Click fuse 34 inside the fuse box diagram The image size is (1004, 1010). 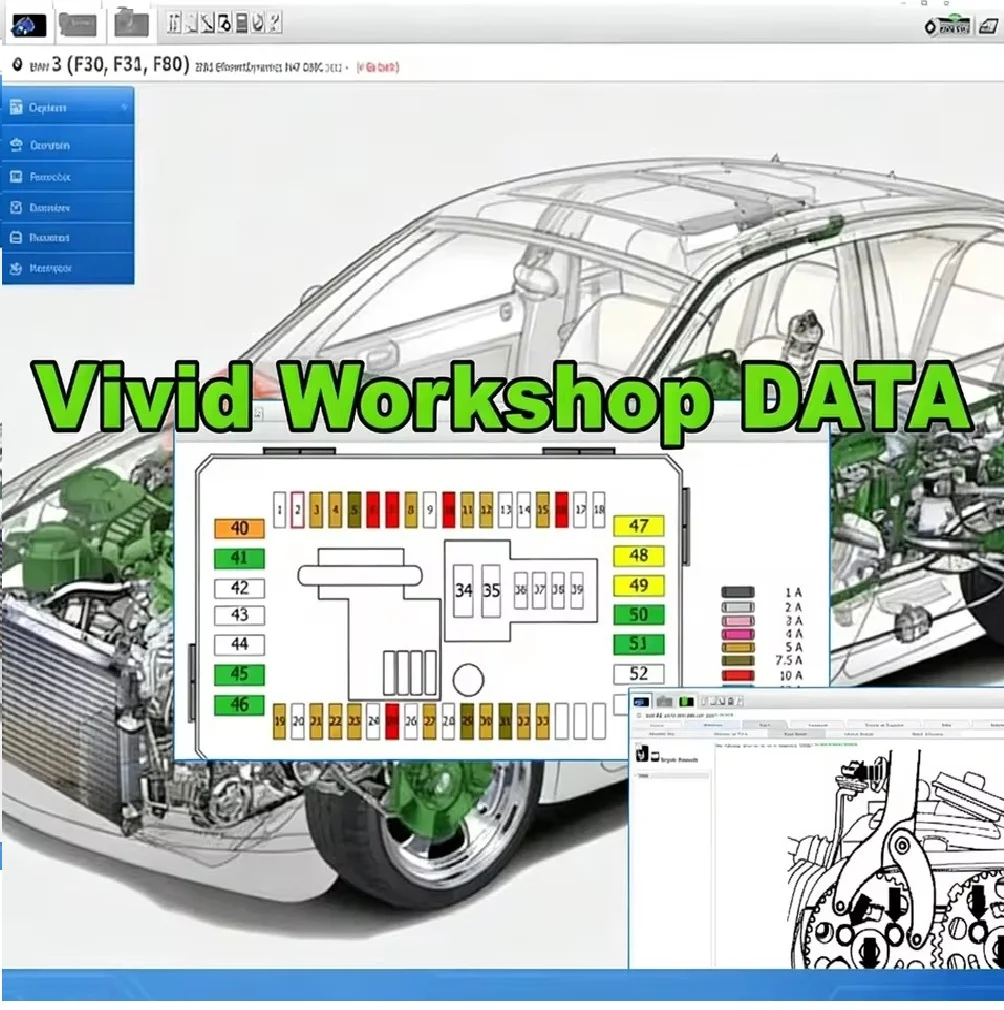click(461, 589)
